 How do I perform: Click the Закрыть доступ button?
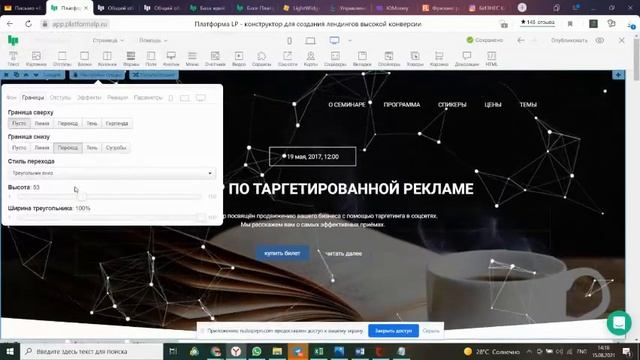[393, 331]
